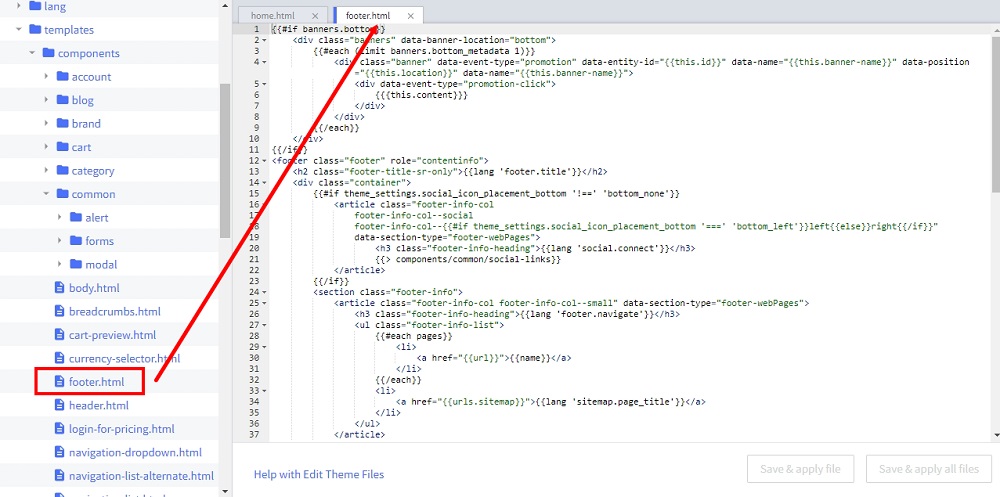The image size is (1000, 497).
Task: Open breadcrumbs.html in the file tree
Action: coord(115,311)
